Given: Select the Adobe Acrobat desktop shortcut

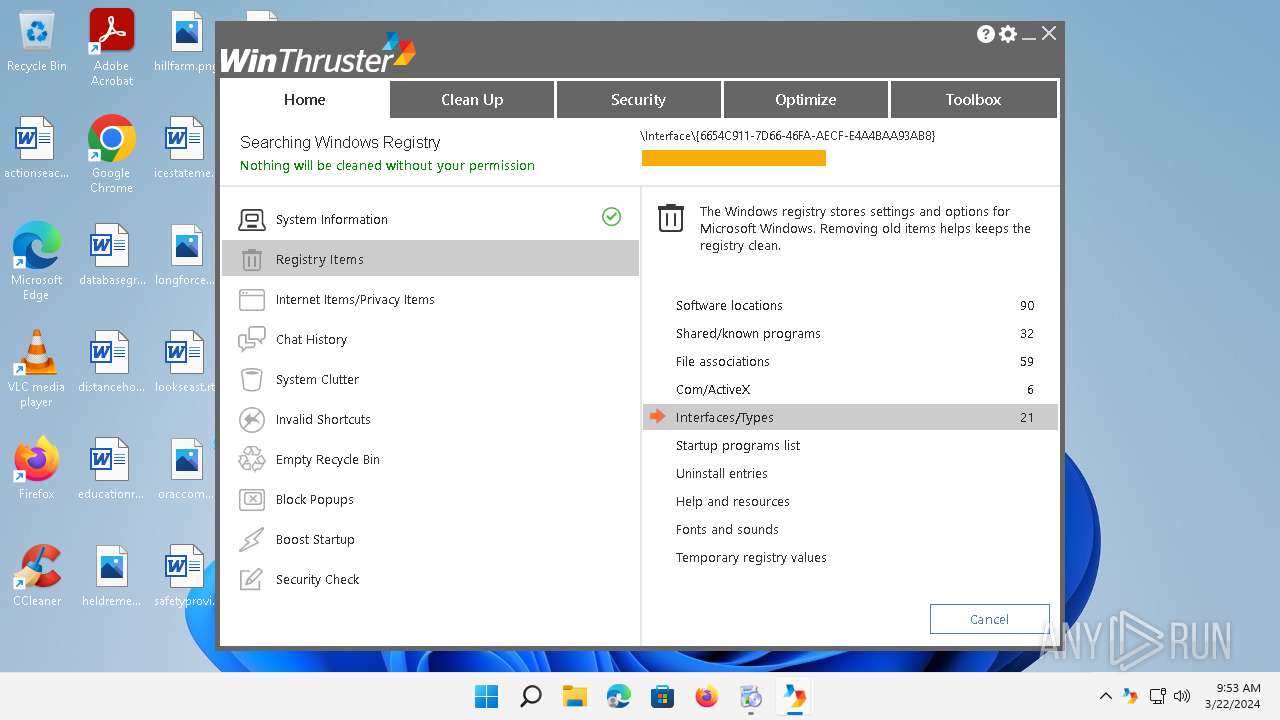Looking at the screenshot, I should [112, 48].
